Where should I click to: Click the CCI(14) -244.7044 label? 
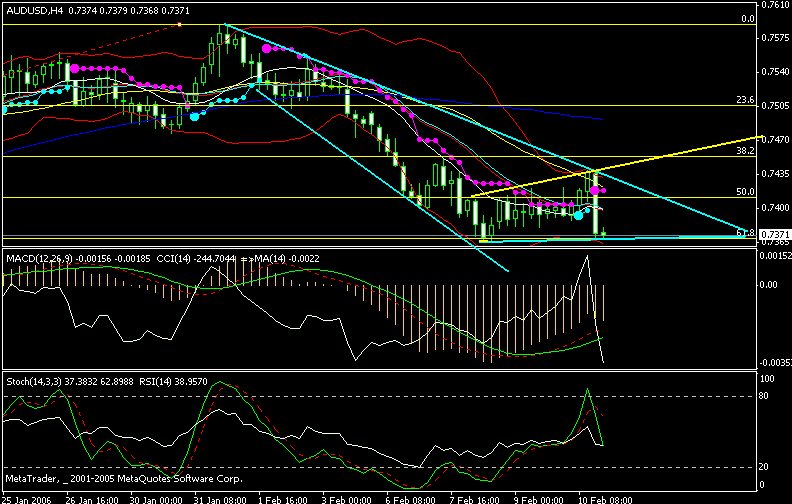point(196,259)
